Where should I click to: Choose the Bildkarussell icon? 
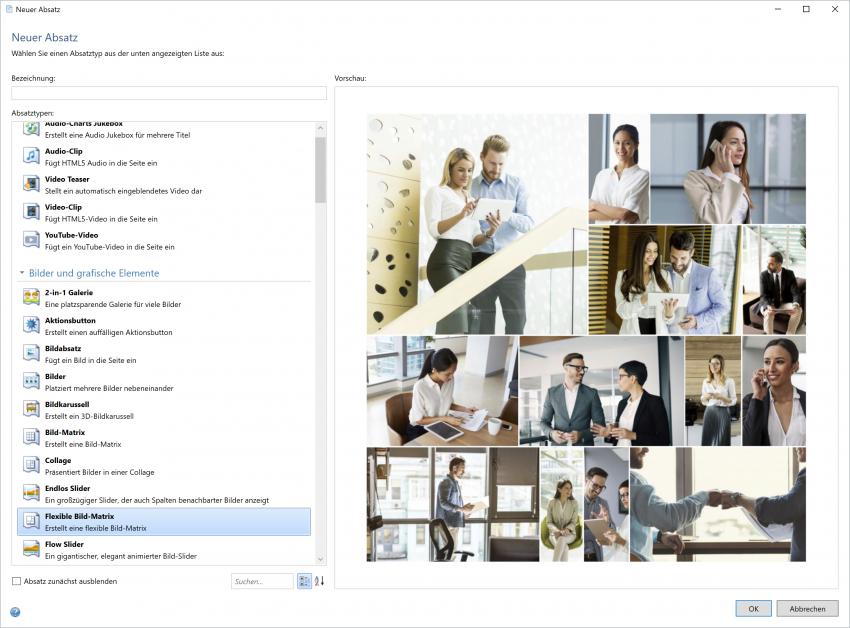point(31,409)
